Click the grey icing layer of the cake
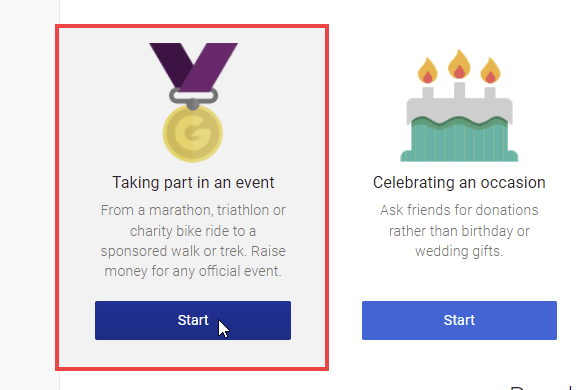This screenshot has height=390, width=581. [x=459, y=110]
